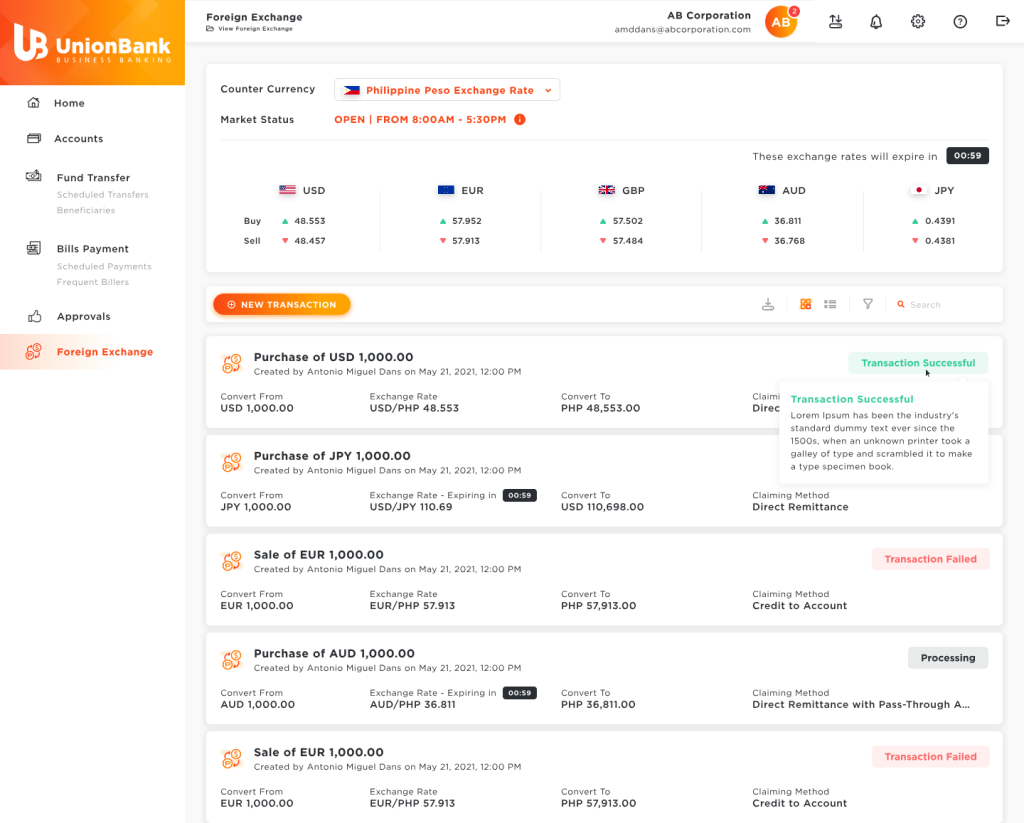The width and height of the screenshot is (1024, 823).
Task: Open the filter funnel icon
Action: [868, 304]
